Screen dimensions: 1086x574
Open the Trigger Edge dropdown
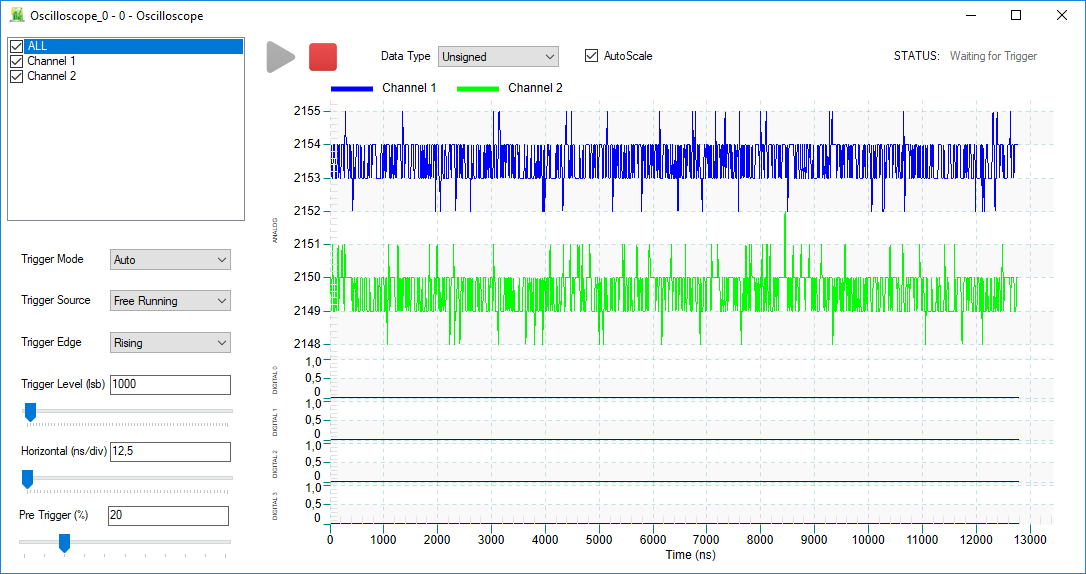170,343
